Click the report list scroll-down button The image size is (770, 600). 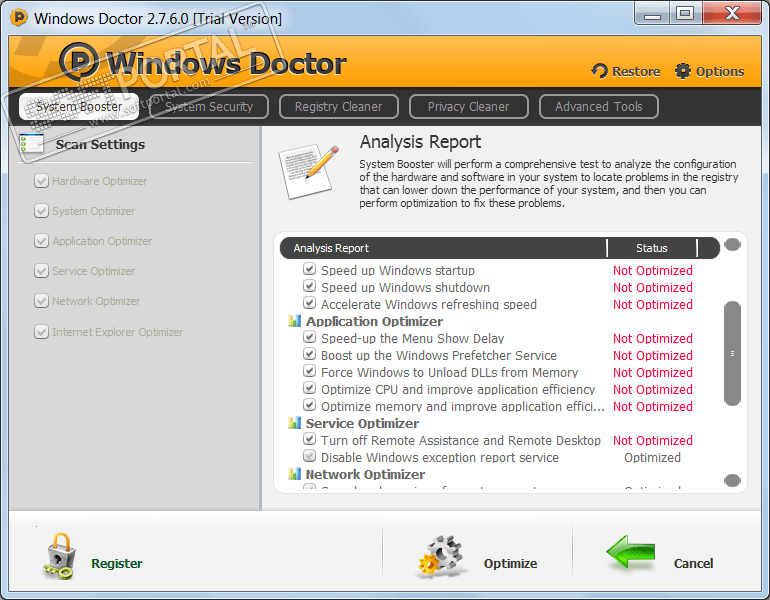[x=732, y=480]
